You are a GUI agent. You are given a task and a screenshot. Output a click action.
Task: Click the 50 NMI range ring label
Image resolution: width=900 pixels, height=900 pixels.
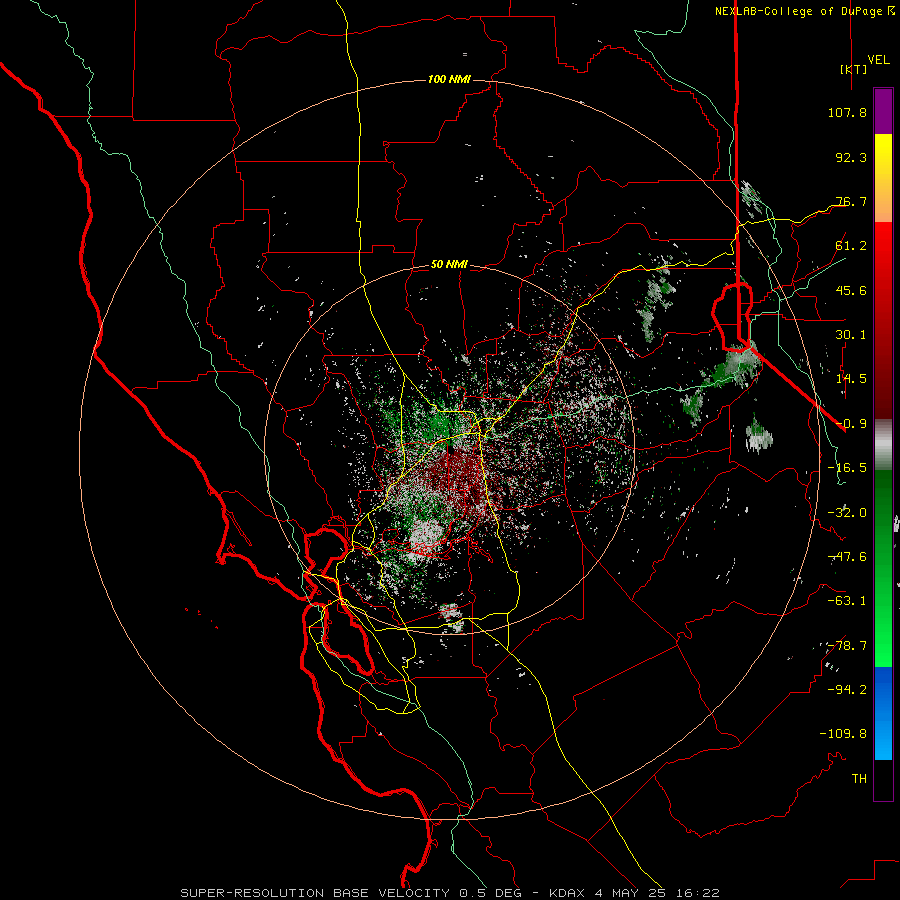pyautogui.click(x=449, y=264)
